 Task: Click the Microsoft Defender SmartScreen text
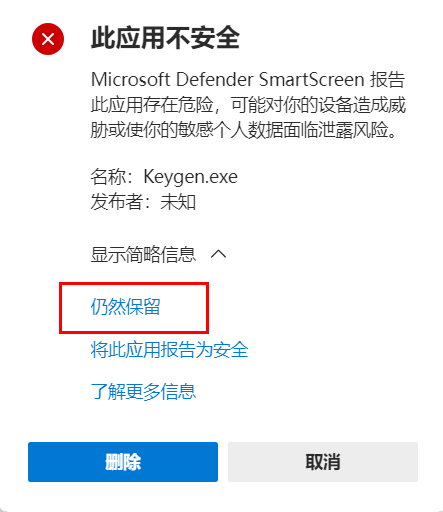228,80
